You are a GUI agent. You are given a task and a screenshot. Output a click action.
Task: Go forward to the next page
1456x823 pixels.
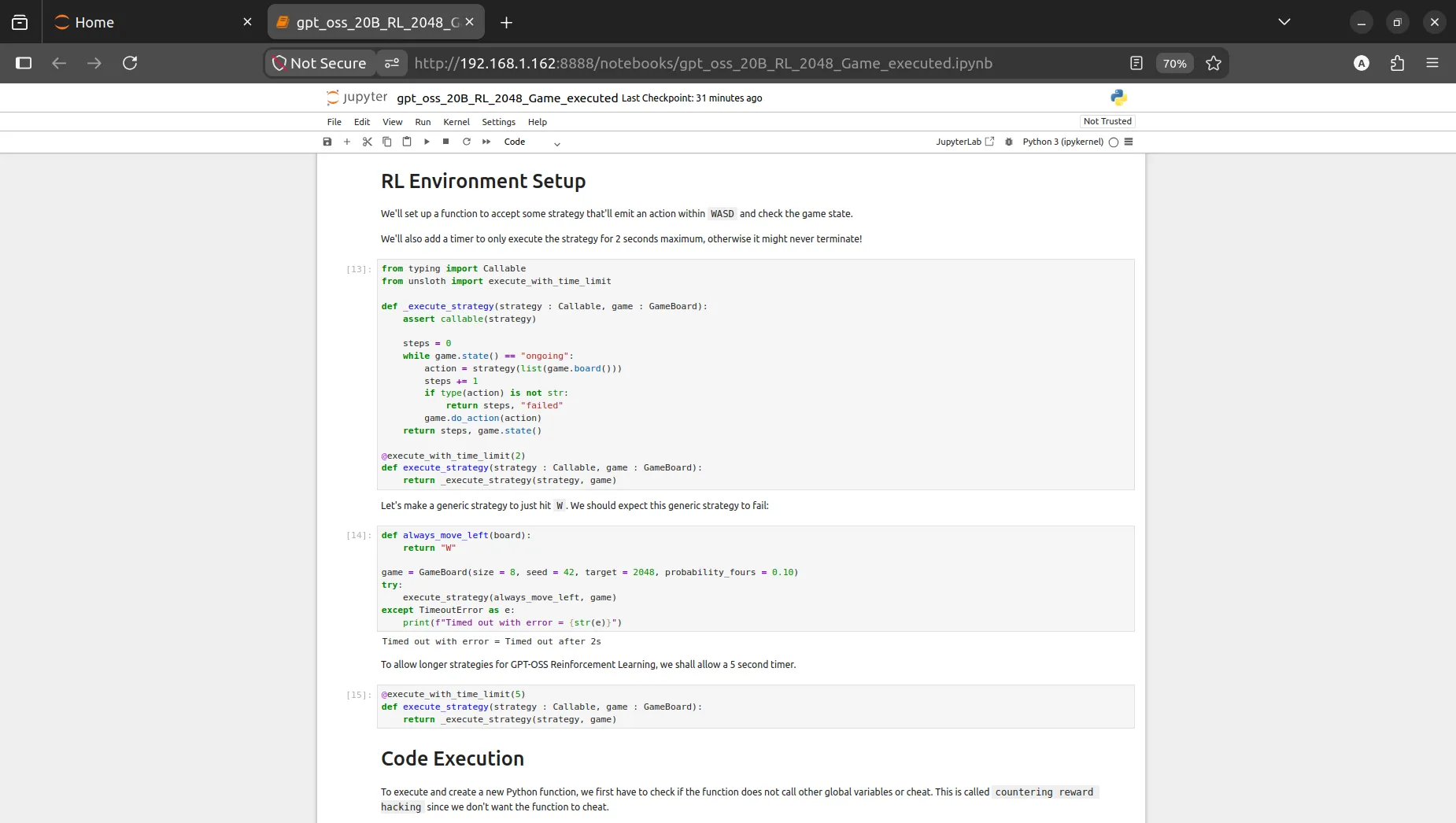click(94, 63)
